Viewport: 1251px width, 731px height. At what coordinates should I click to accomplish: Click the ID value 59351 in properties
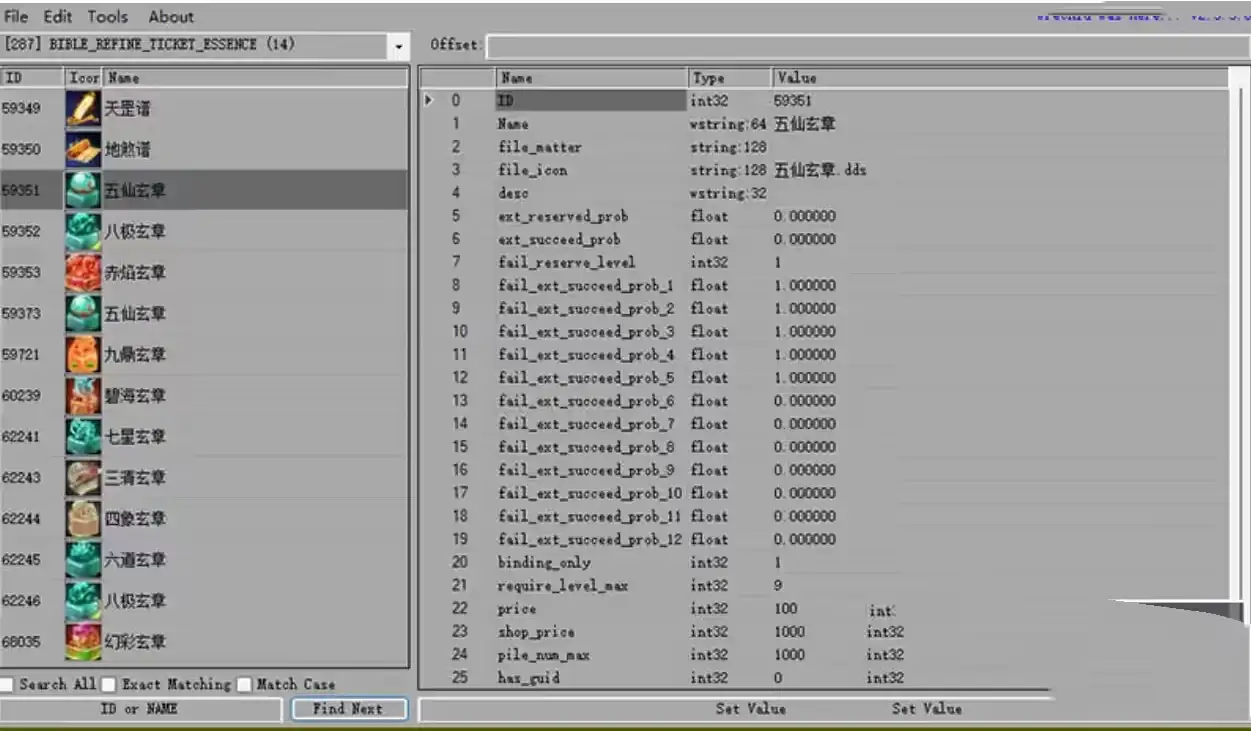[x=793, y=100]
